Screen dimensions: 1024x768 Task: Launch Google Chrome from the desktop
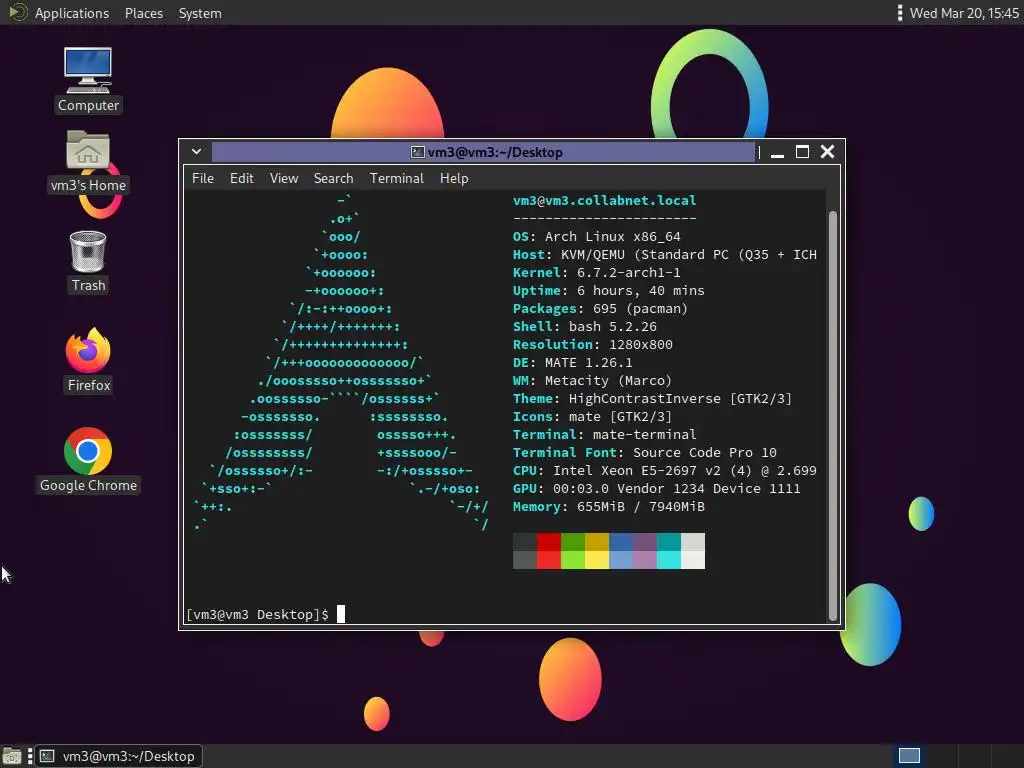click(x=88, y=460)
